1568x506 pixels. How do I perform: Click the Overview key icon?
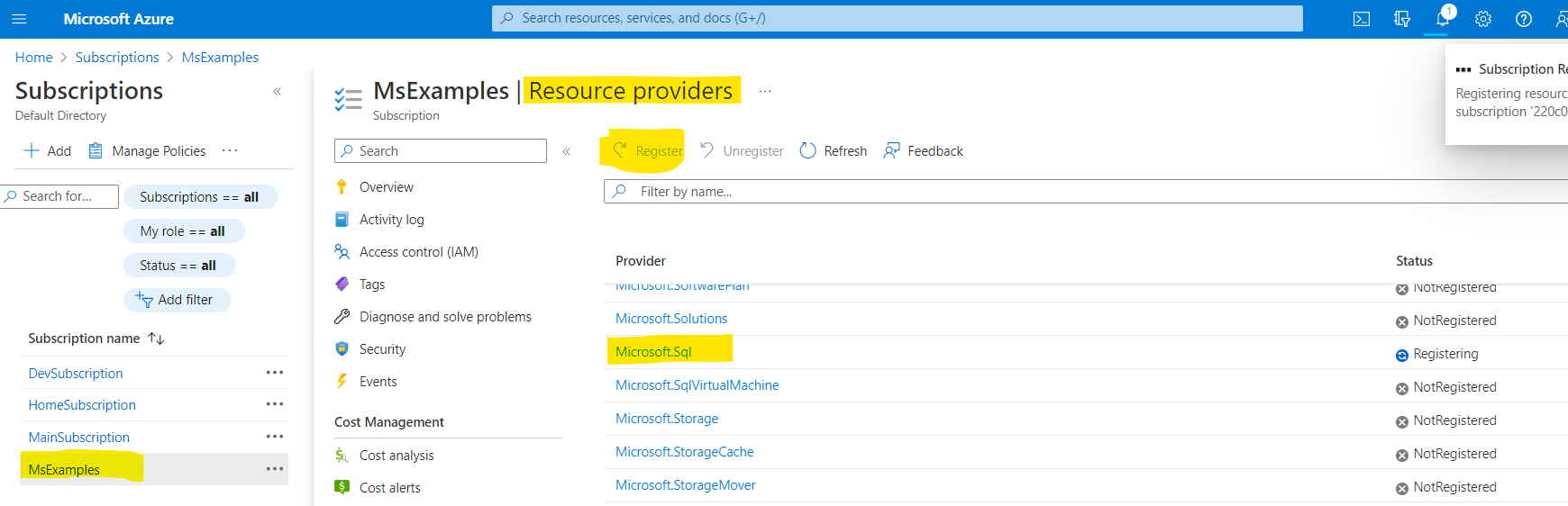coord(342,187)
